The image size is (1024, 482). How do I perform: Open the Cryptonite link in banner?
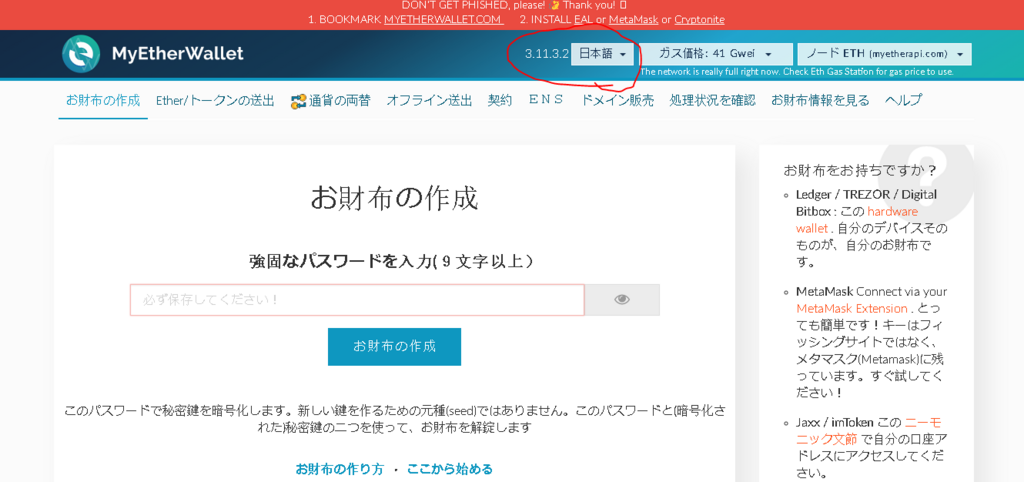[699, 20]
